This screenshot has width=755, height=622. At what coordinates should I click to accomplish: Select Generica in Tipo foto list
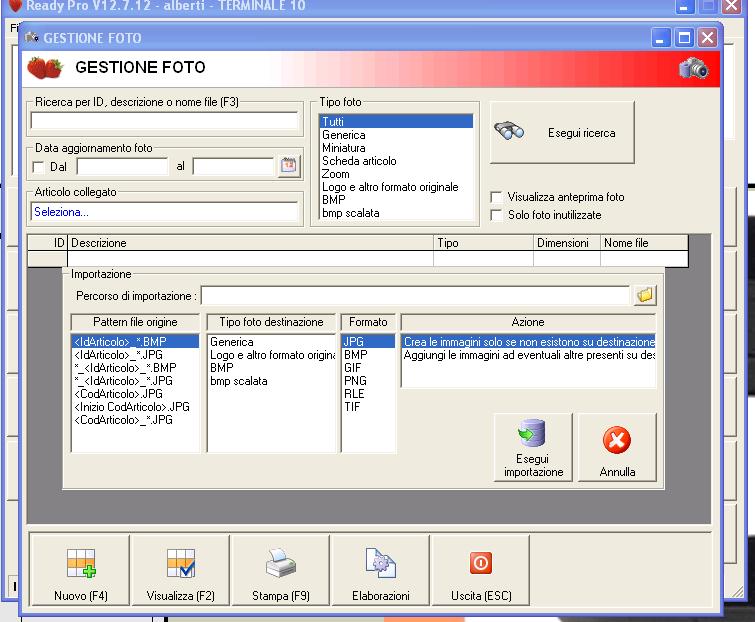[x=395, y=135]
